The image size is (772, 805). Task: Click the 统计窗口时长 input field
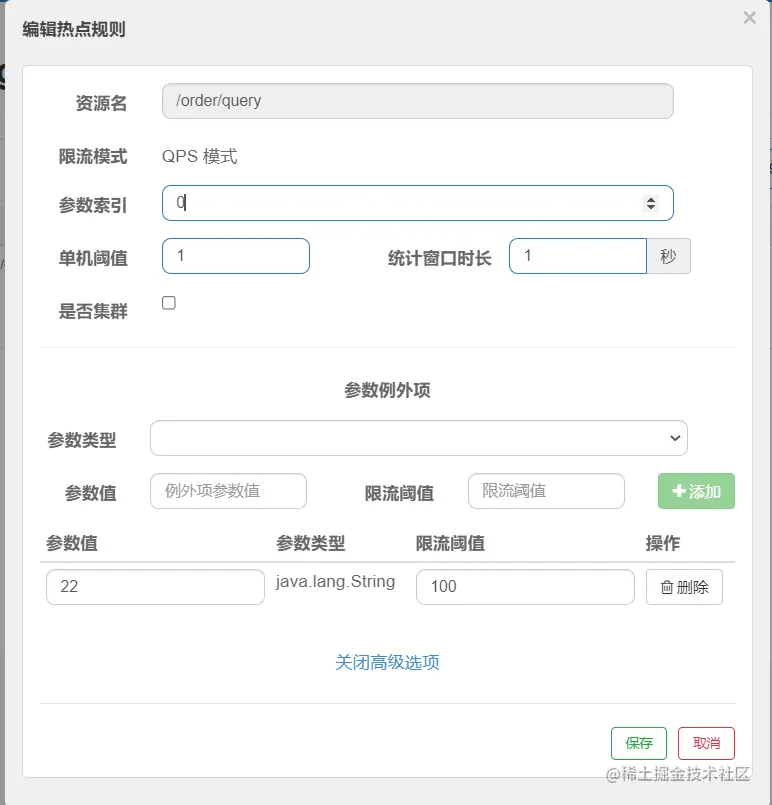[x=578, y=256]
